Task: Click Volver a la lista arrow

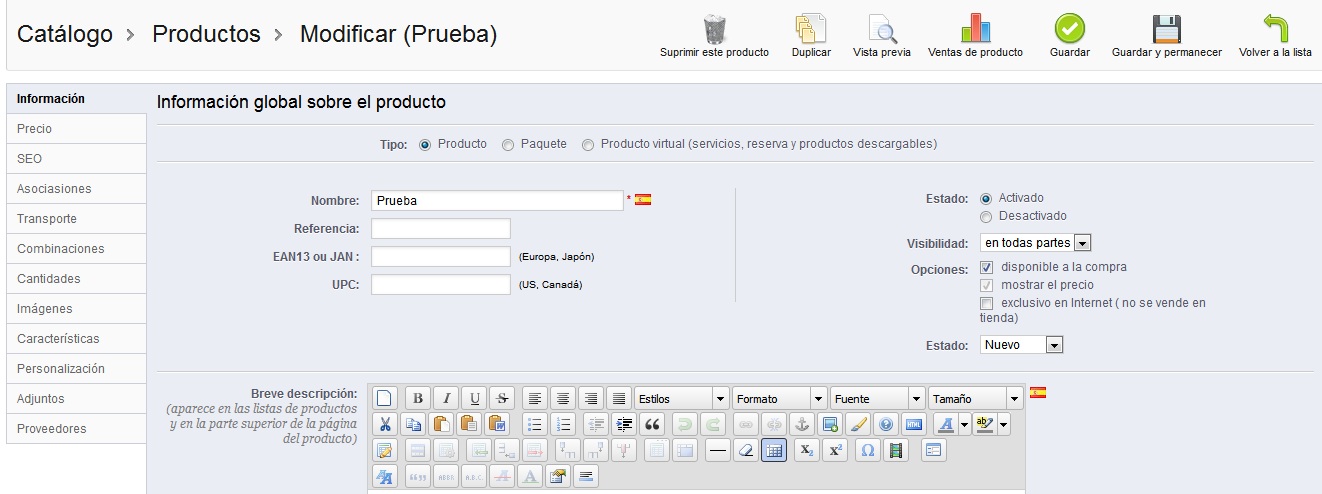Action: pyautogui.click(x=1275, y=29)
